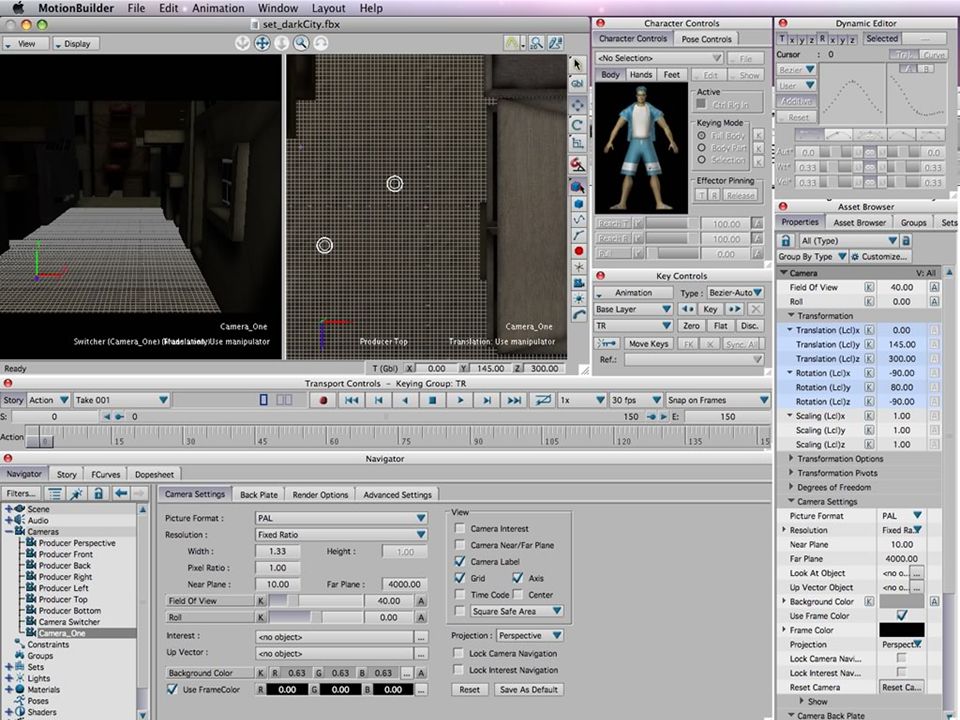Click the key icon left of Move Keys
This screenshot has height=720, width=960.
pyautogui.click(x=607, y=343)
